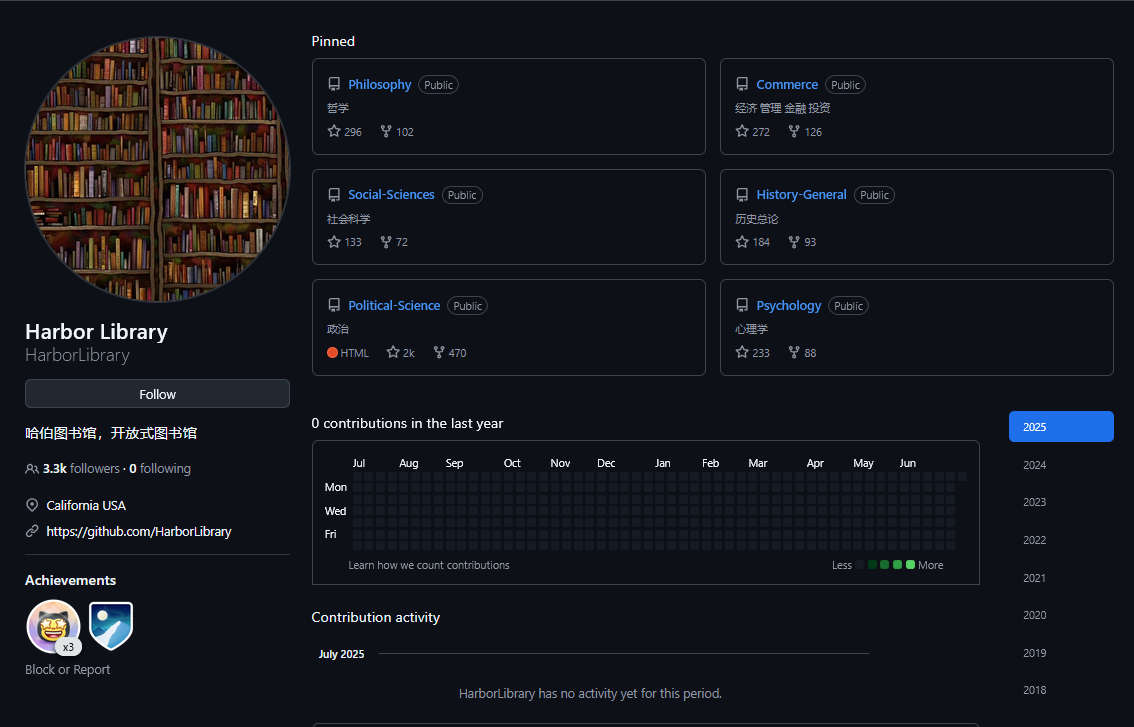Image resolution: width=1134 pixels, height=727 pixels.
Task: Switch to 2024 contributions
Action: pyautogui.click(x=1034, y=464)
